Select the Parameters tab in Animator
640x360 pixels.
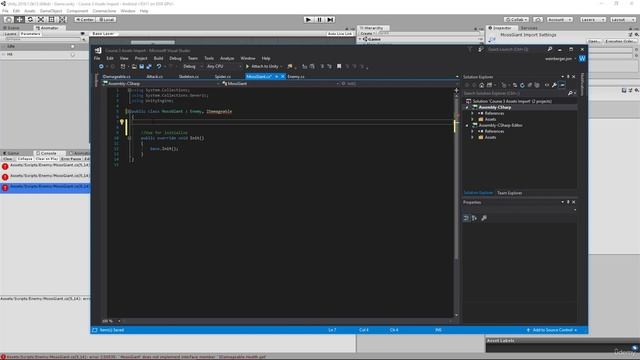point(31,34)
